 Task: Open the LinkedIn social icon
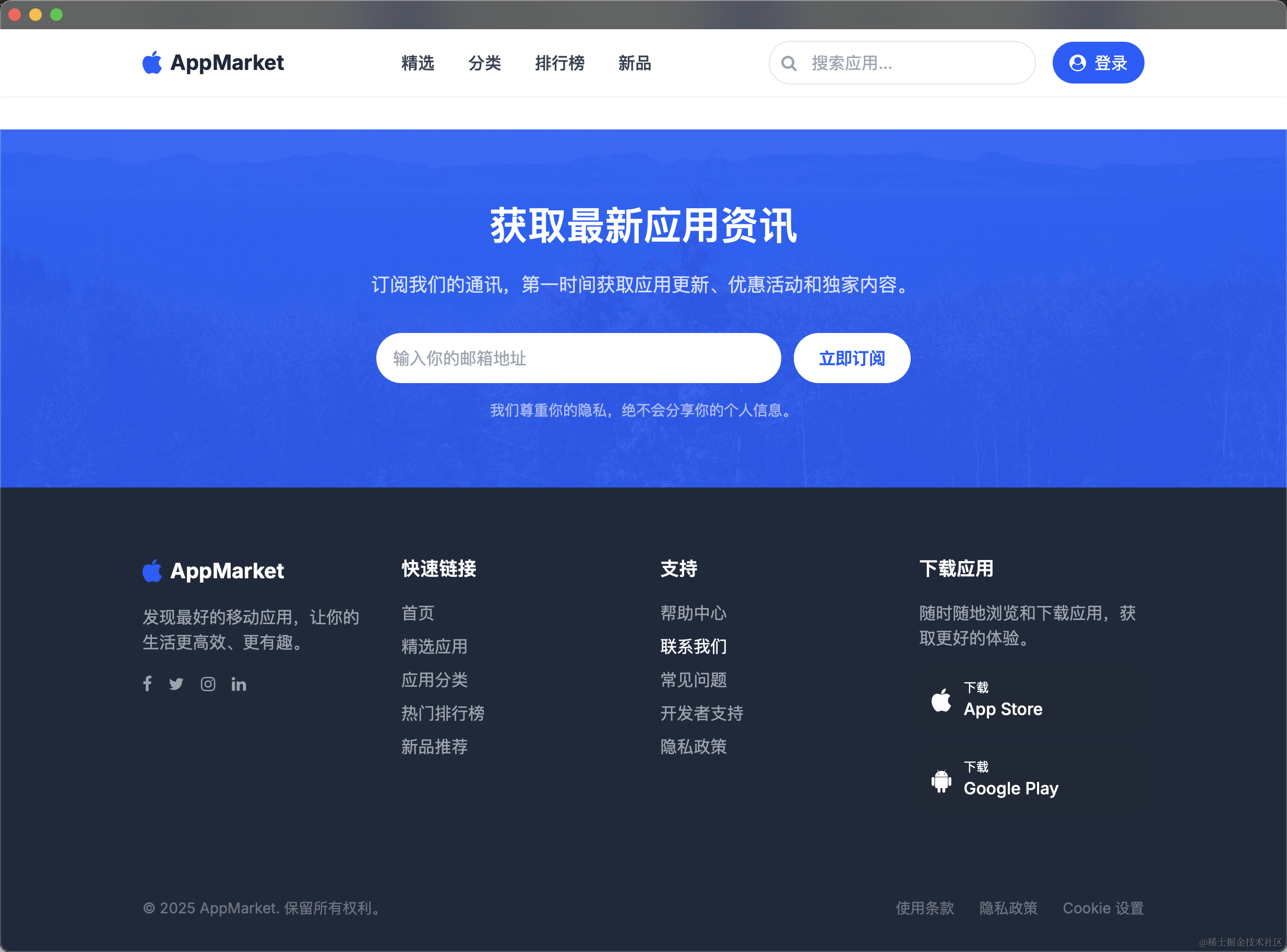239,683
